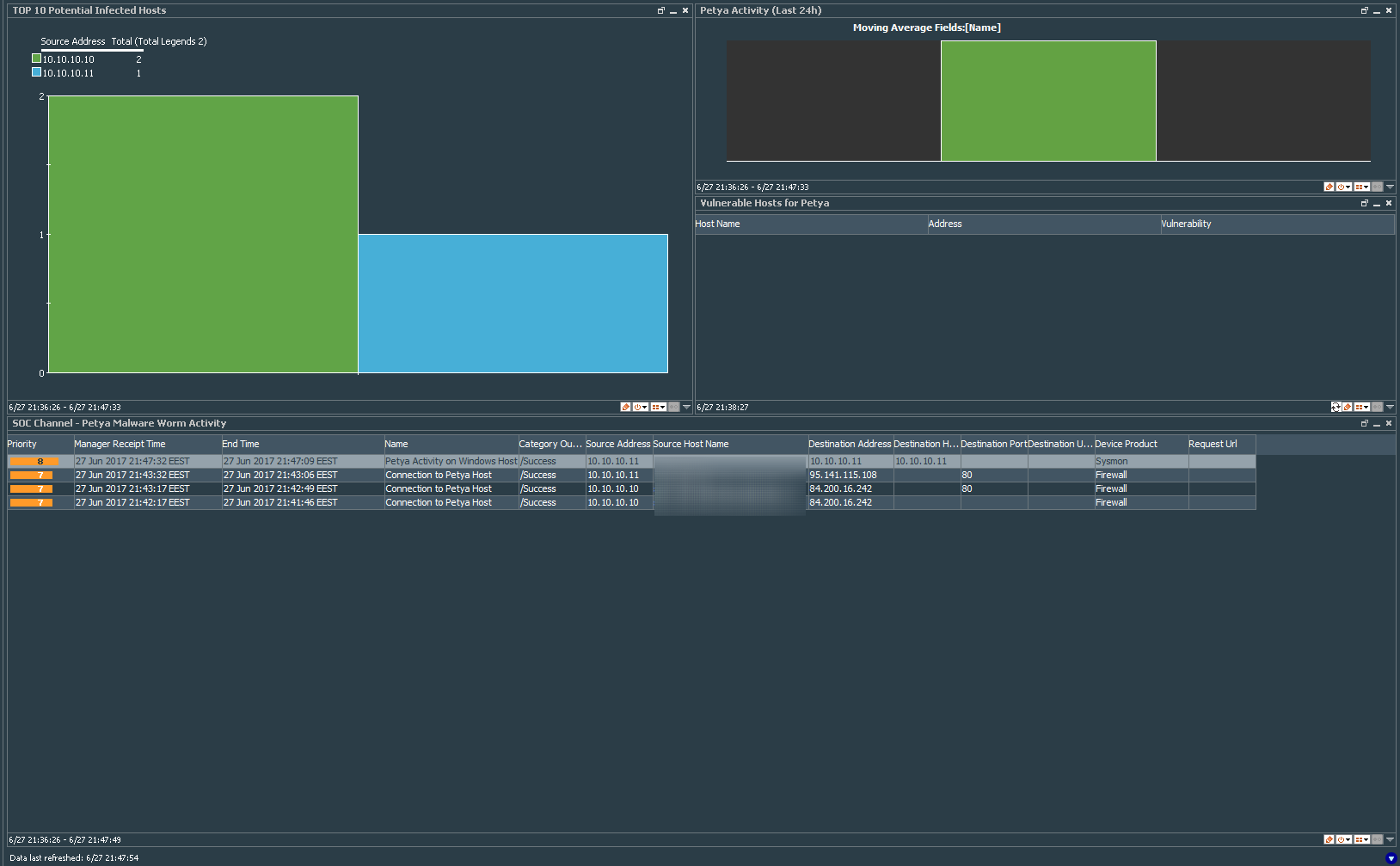The image size is (1400, 866).
Task: Click refresh icon in Vulnerable Hosts panel
Action: click(1336, 407)
